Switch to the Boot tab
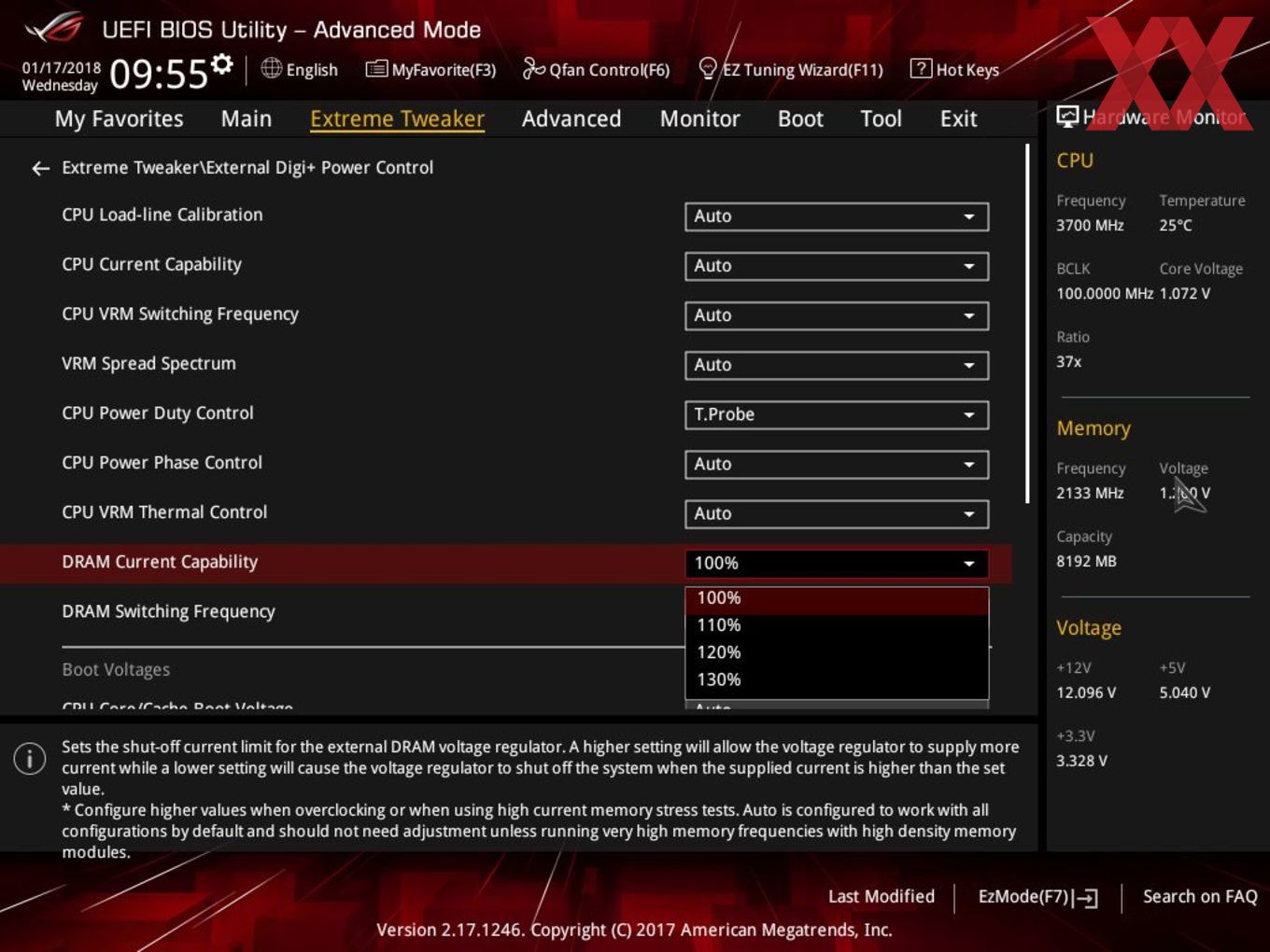 tap(800, 119)
